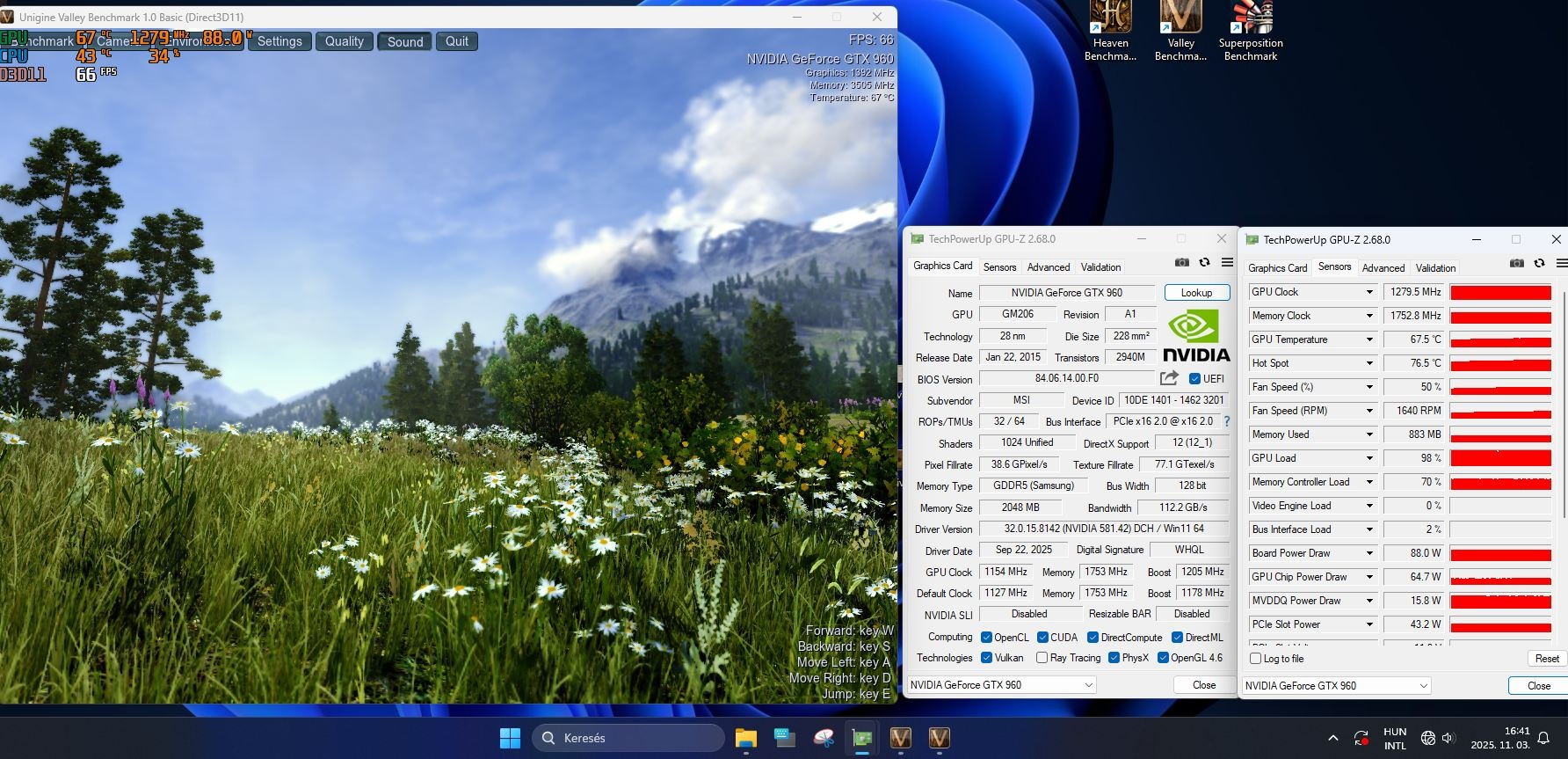
Task: Open clock and date in taskbar
Action: [1499, 738]
